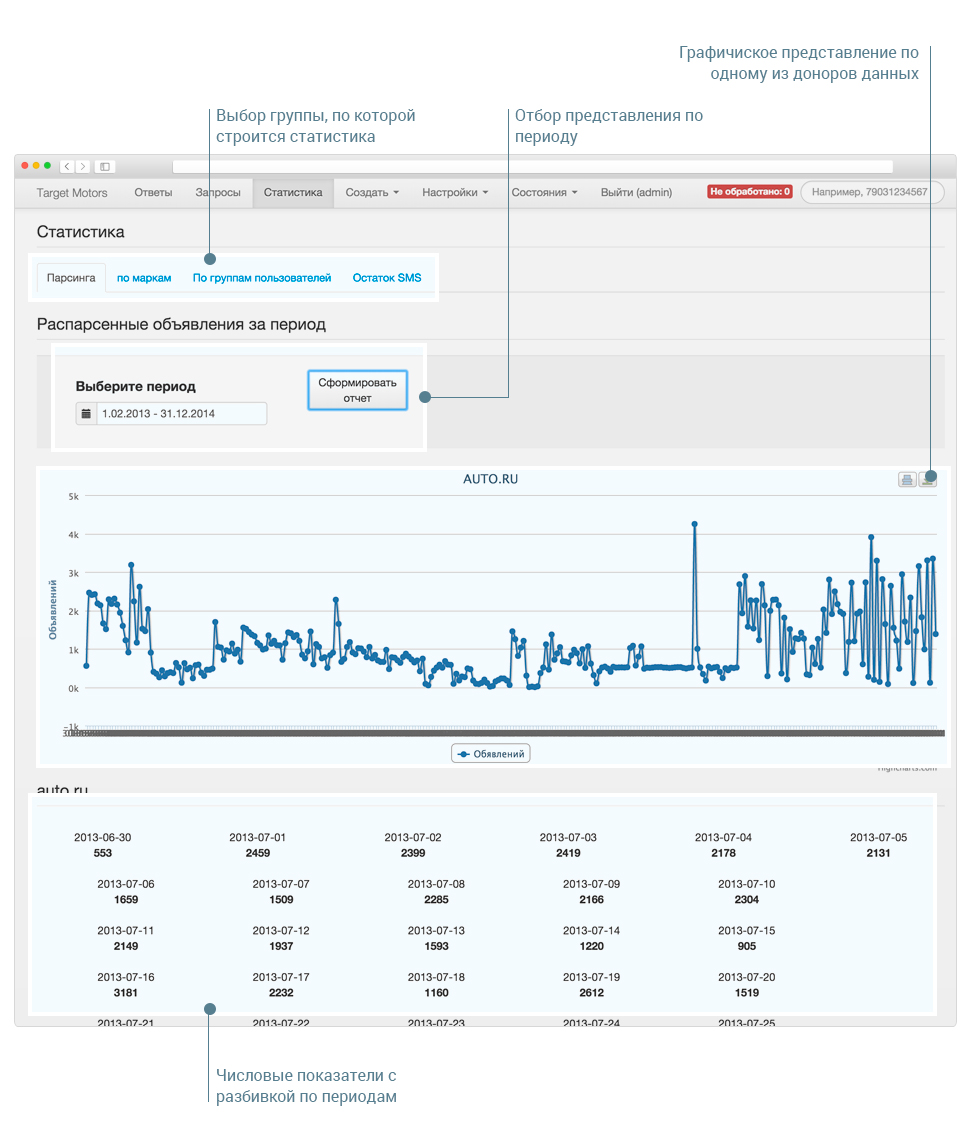Click the 2013-07-14 date entry
970x1136 pixels.
(591, 930)
